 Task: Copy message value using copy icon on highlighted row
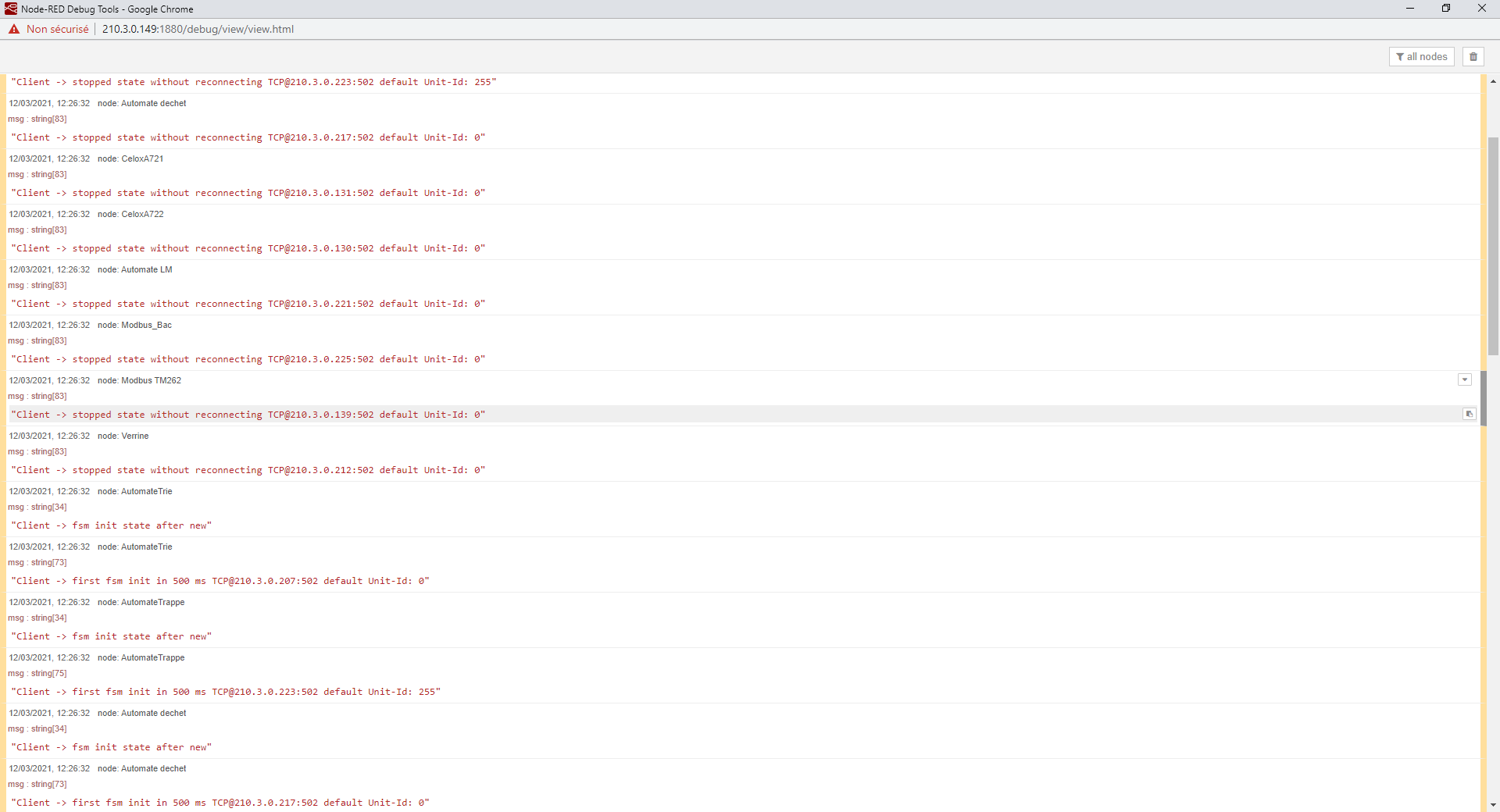[x=1469, y=414]
